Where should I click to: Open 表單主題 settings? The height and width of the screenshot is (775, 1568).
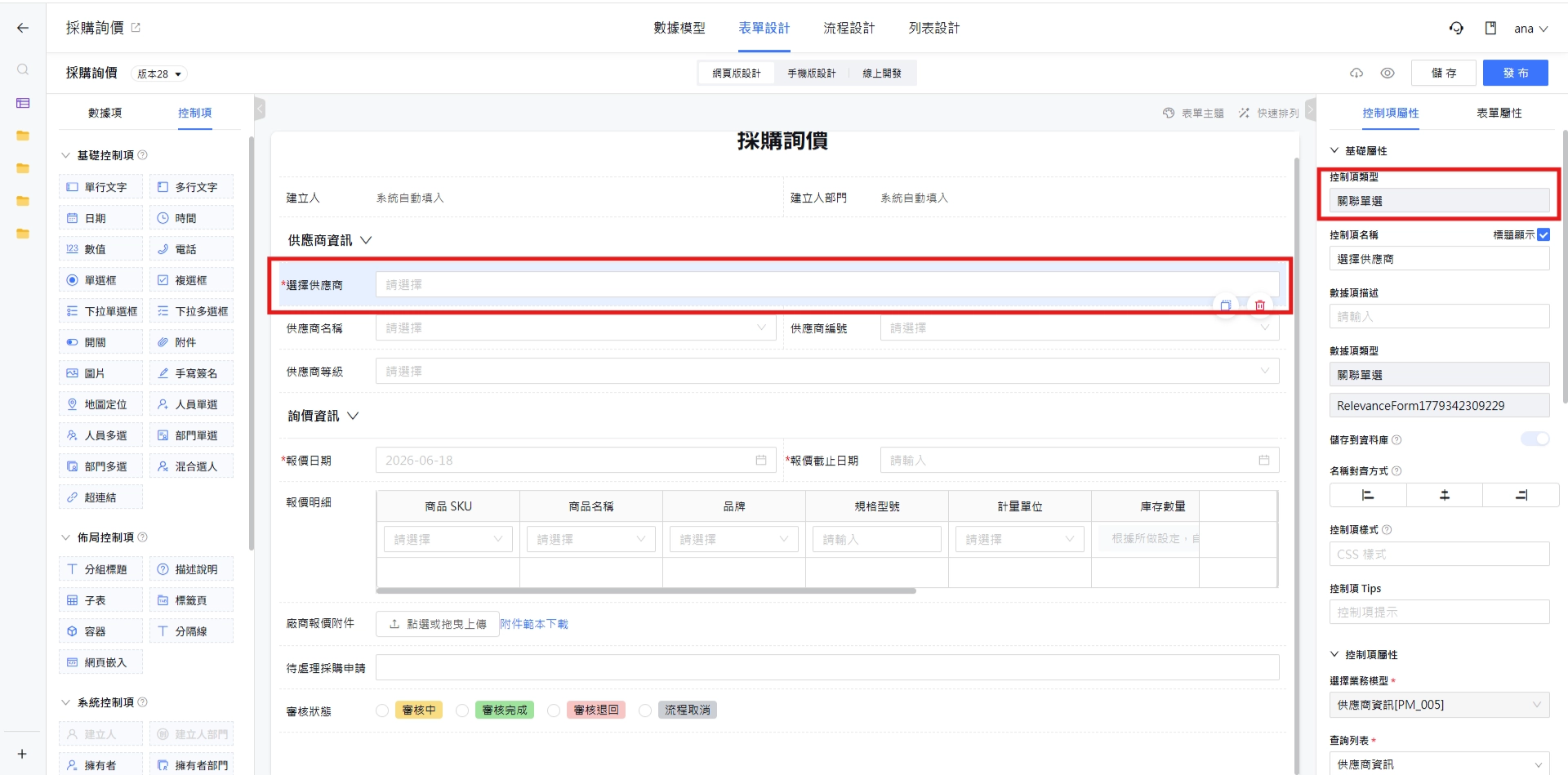tap(1193, 114)
